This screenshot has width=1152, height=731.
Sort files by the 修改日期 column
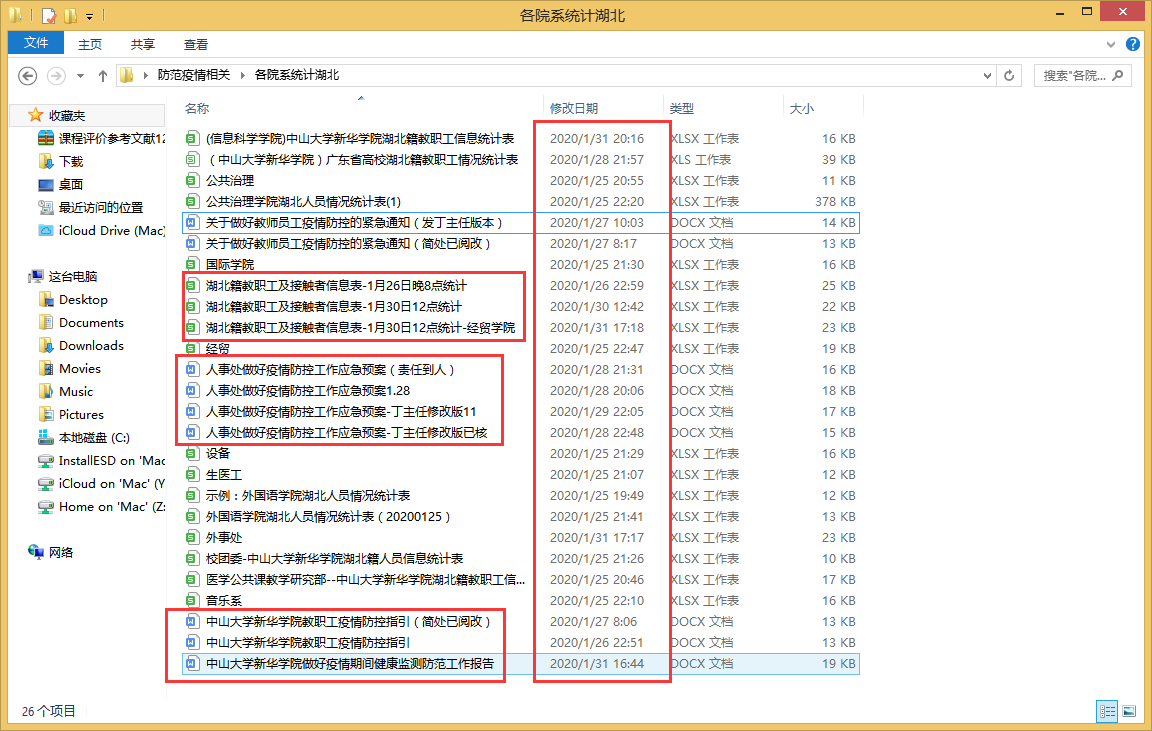point(574,108)
